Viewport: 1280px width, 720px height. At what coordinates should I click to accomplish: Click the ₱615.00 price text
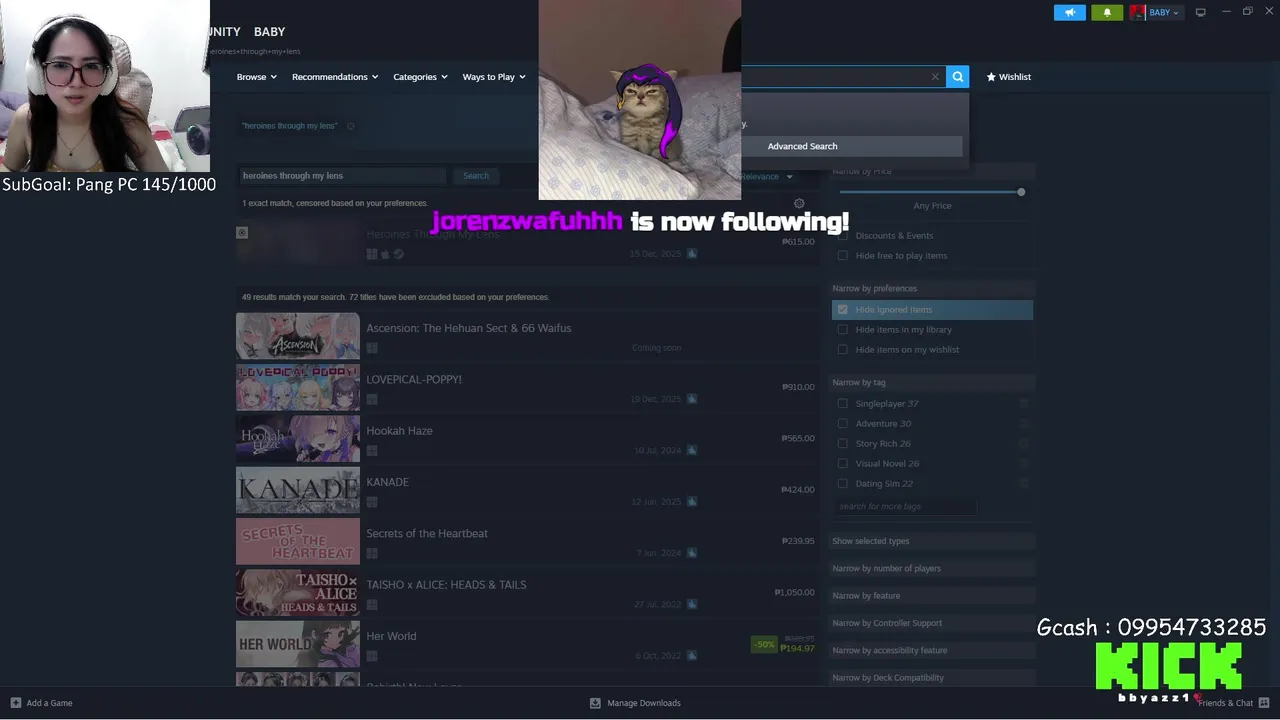798,242
